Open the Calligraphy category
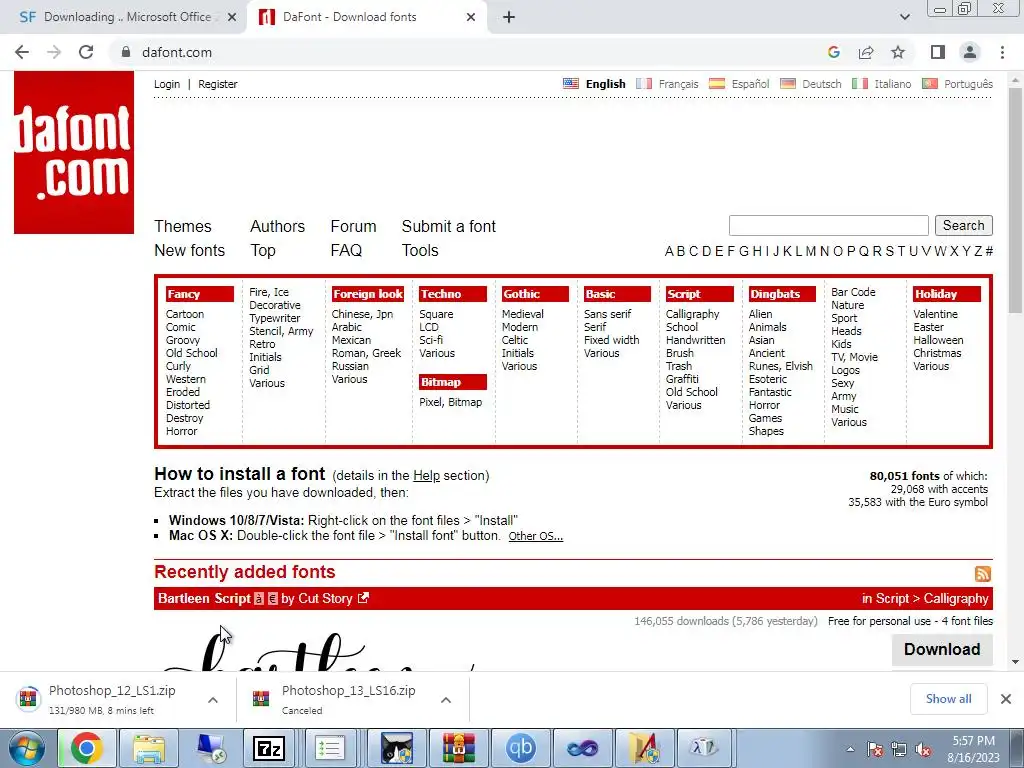This screenshot has width=1024, height=768. [692, 314]
